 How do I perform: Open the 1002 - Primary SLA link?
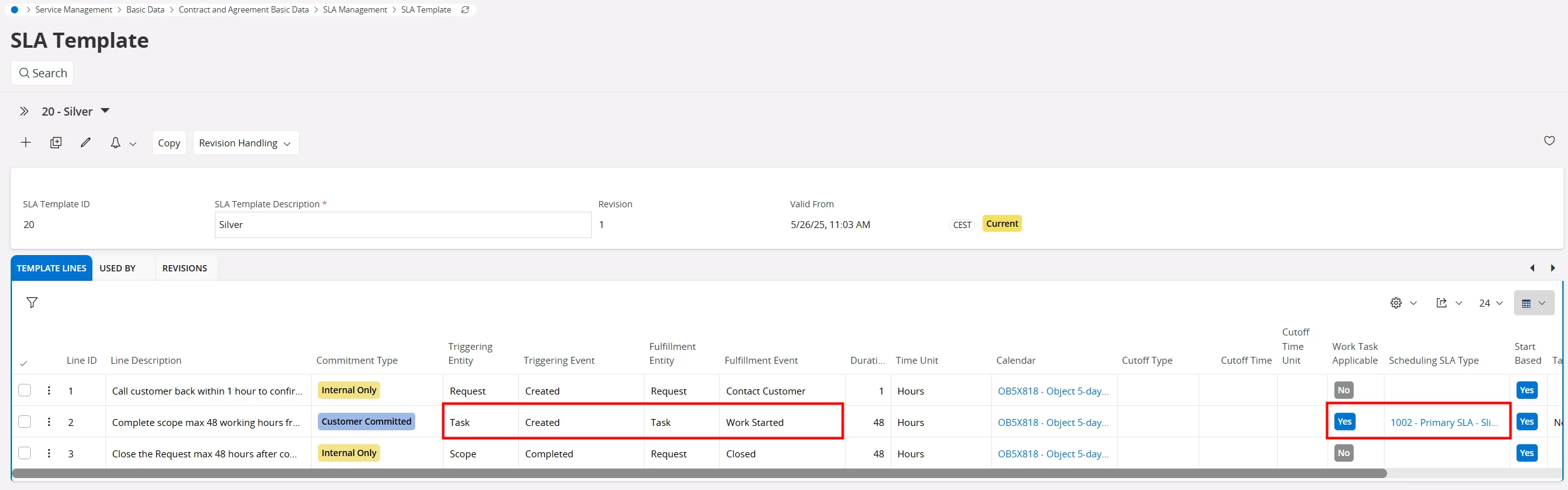[1444, 422]
